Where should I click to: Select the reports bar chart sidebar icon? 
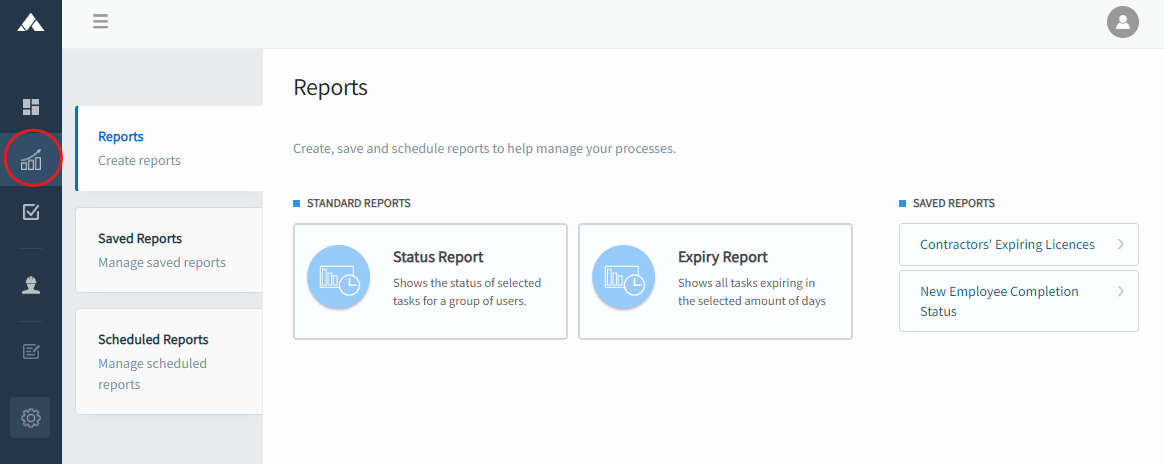[31, 159]
